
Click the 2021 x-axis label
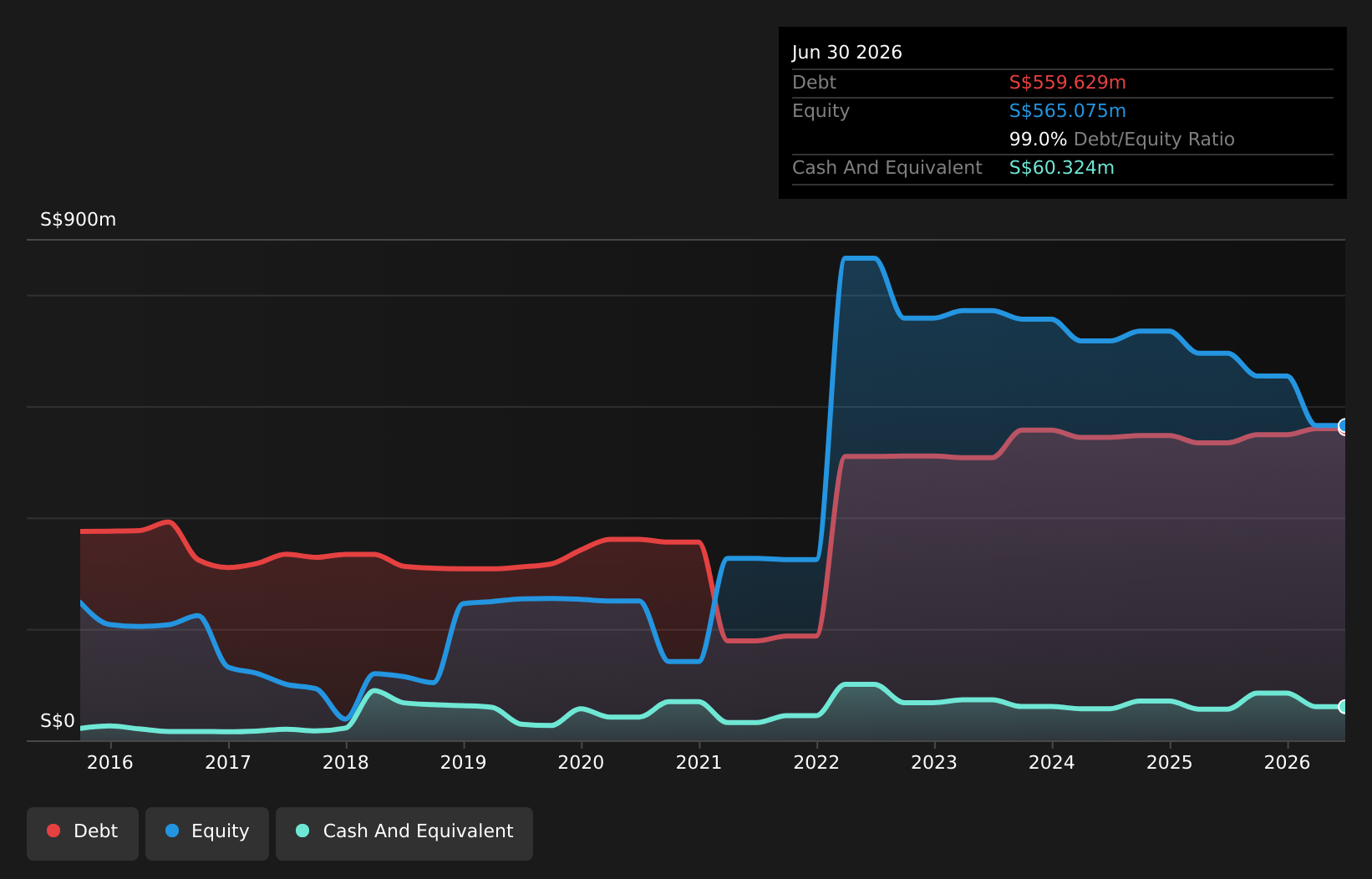699,762
